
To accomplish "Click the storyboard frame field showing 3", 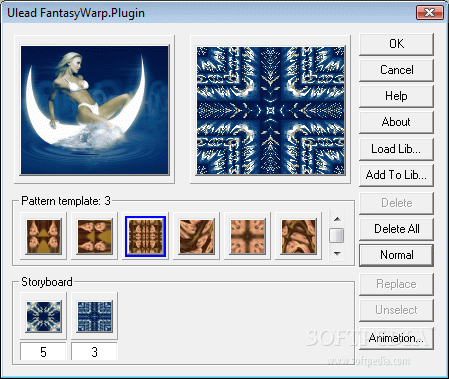I will (94, 352).
